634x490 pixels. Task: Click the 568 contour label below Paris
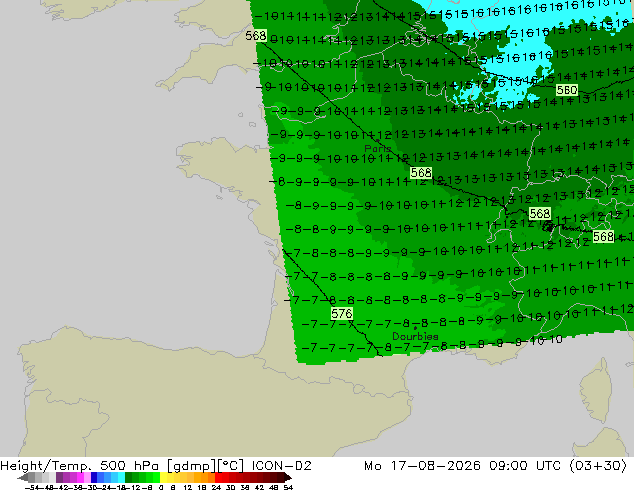click(x=421, y=173)
